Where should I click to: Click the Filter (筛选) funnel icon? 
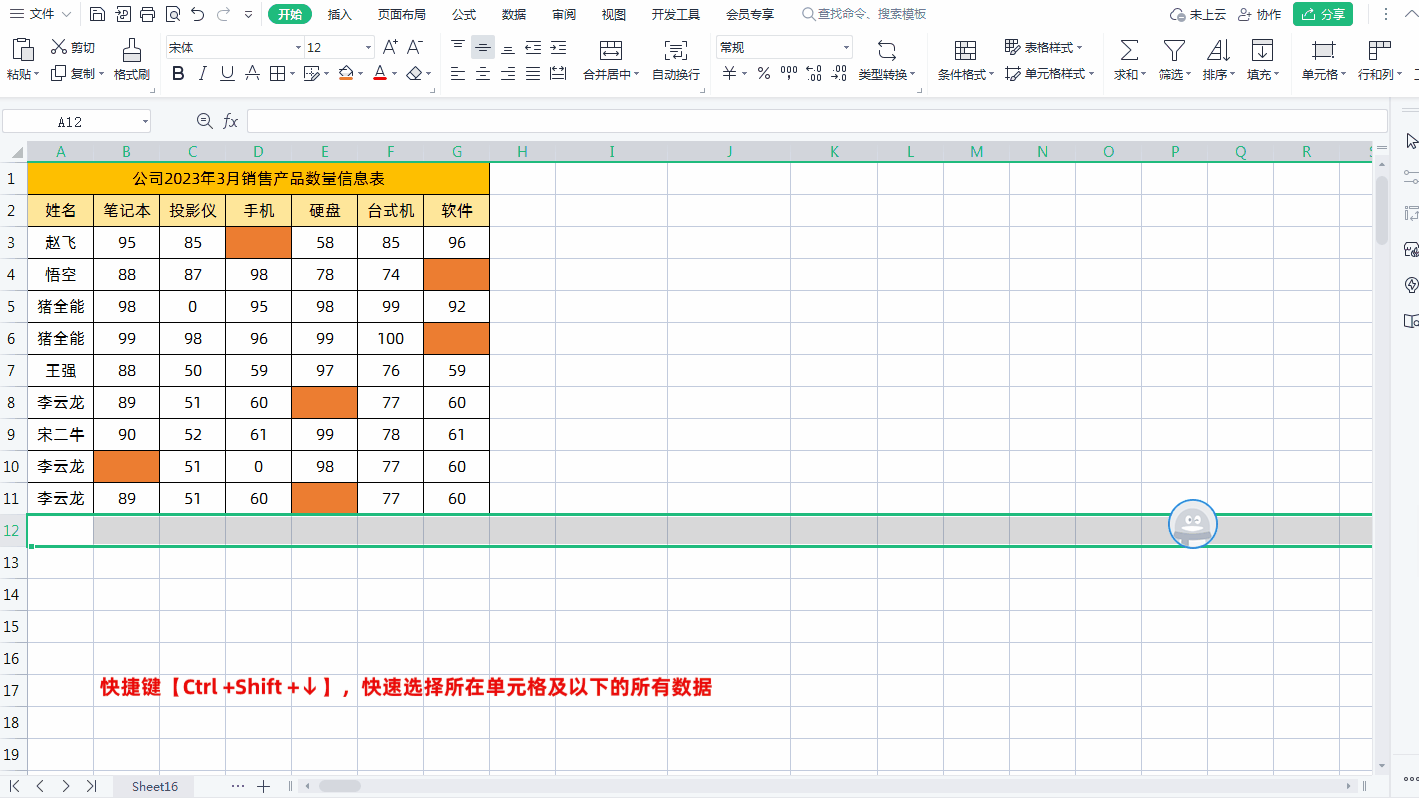pos(1174,50)
